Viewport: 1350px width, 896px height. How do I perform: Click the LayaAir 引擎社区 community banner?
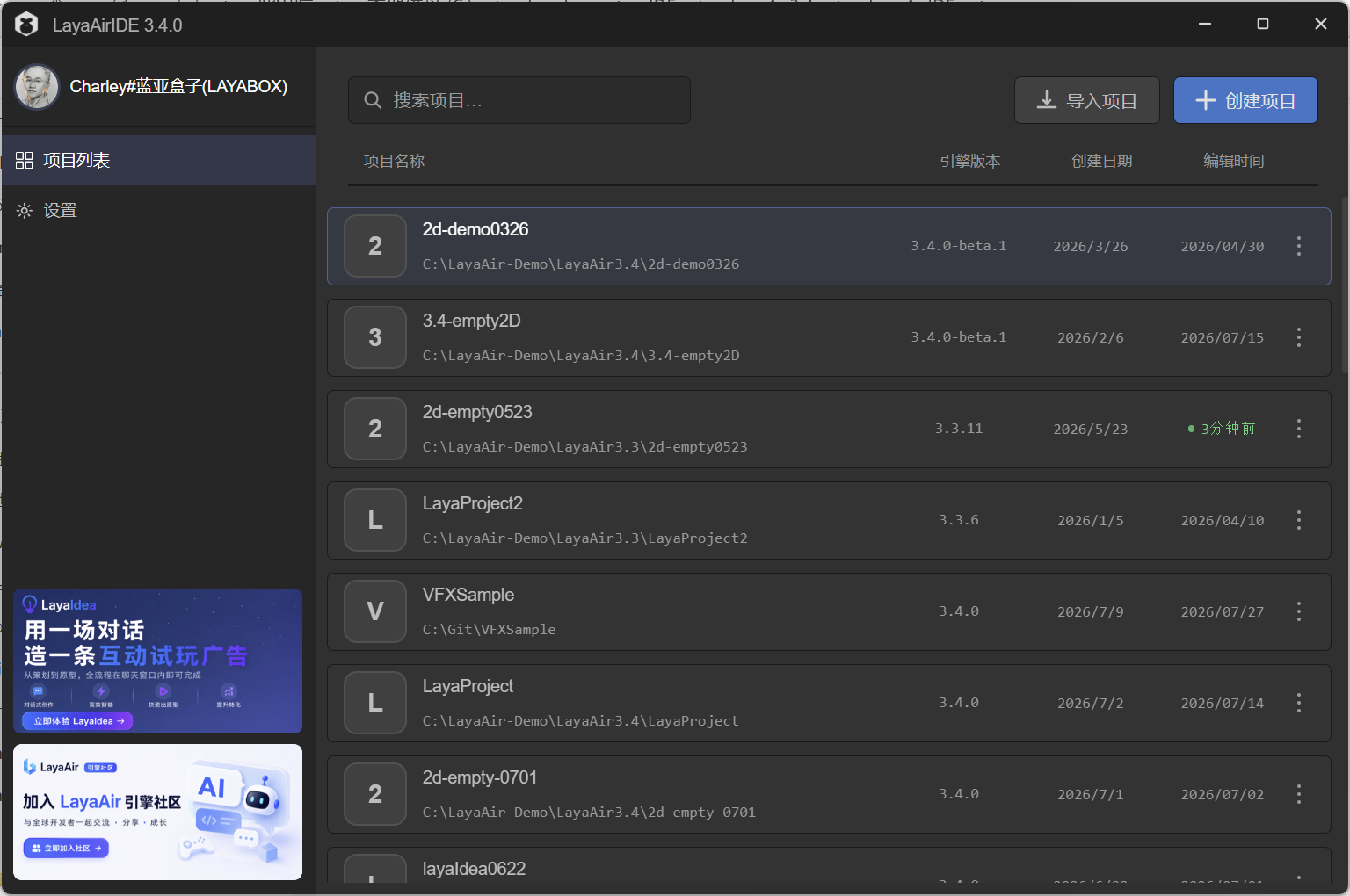158,812
